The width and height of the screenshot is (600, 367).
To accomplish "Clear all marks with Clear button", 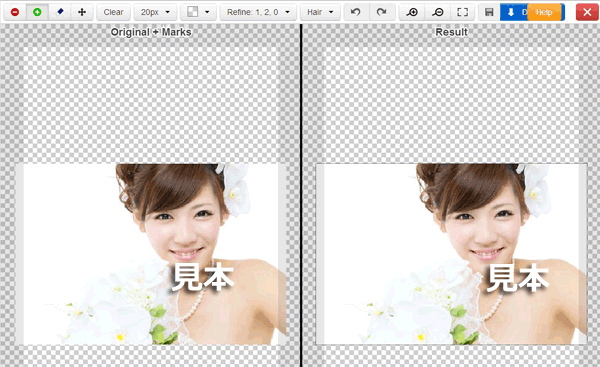I will [114, 12].
